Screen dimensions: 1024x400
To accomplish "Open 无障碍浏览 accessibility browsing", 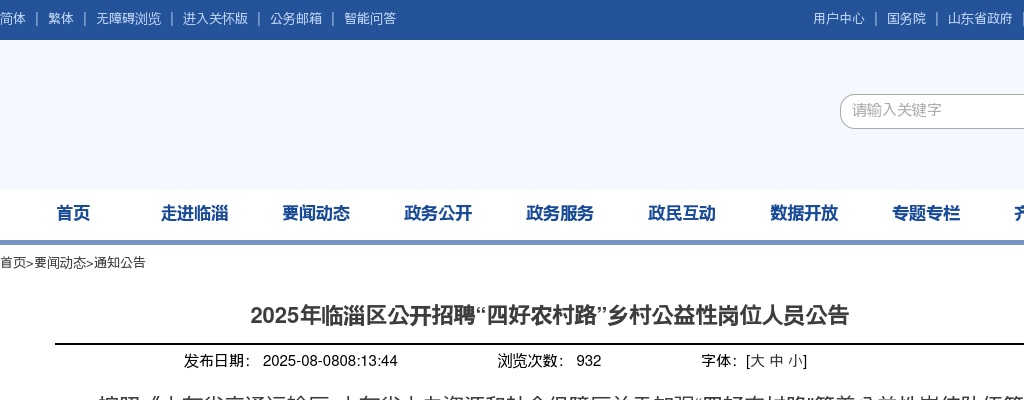I will coord(129,19).
